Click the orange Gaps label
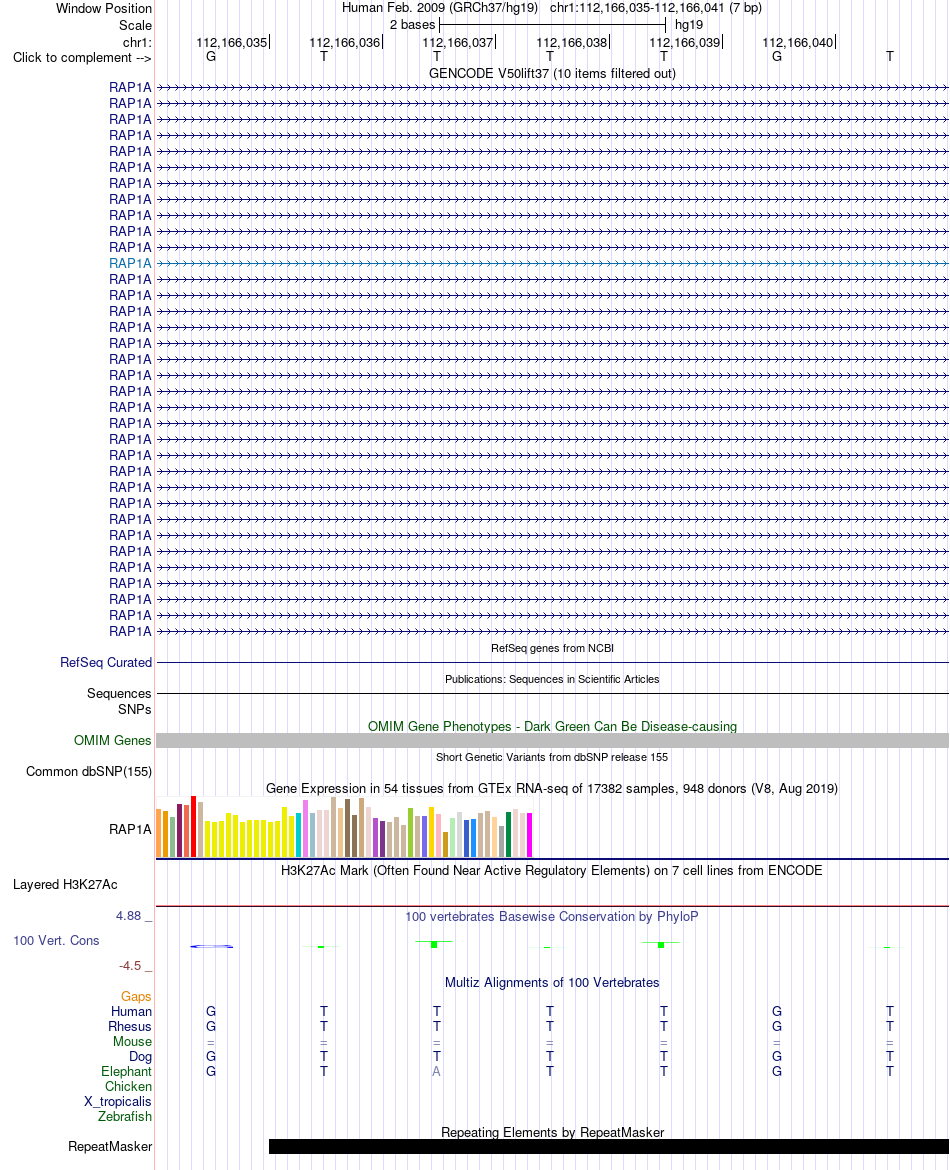This screenshot has width=950, height=1170. pyautogui.click(x=136, y=997)
